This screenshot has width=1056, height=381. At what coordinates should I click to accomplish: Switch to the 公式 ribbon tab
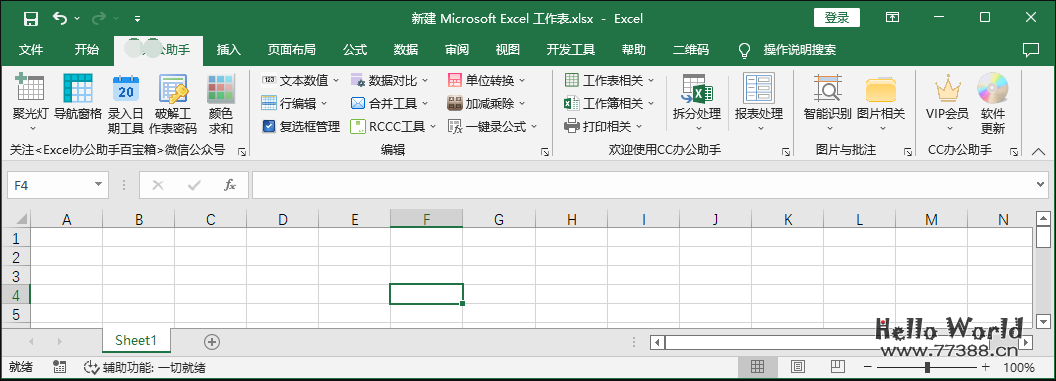(355, 50)
